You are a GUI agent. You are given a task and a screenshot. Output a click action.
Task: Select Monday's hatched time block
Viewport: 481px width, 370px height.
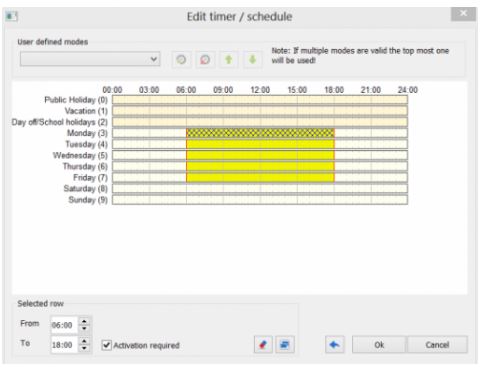[x=260, y=133]
